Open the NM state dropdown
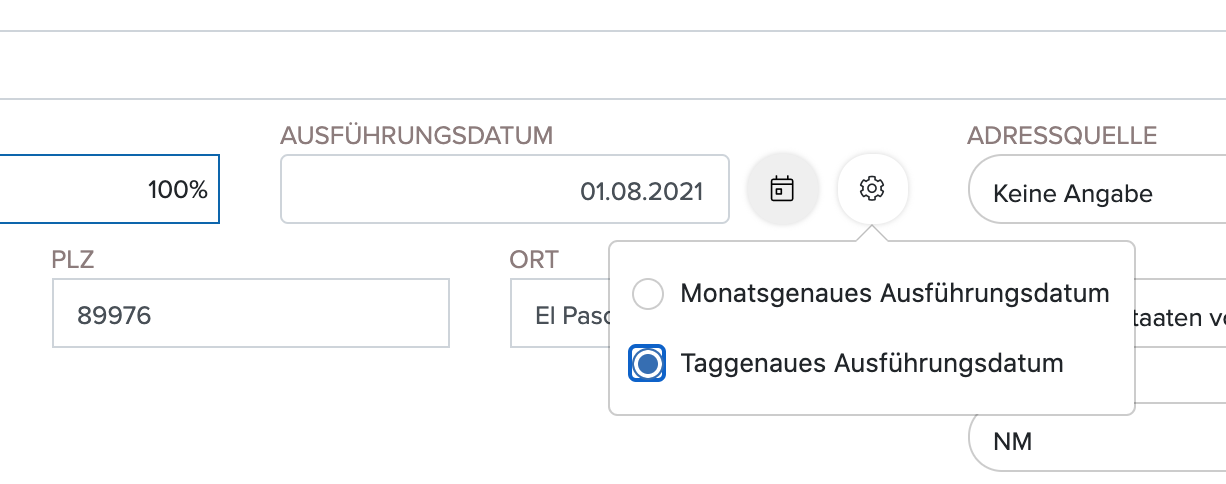1226x484 pixels. point(1097,441)
